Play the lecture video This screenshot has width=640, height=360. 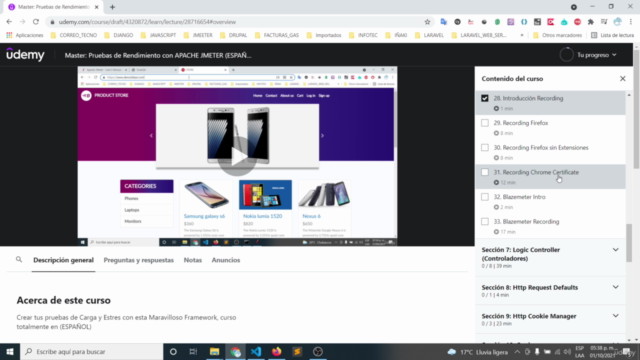(x=237, y=157)
